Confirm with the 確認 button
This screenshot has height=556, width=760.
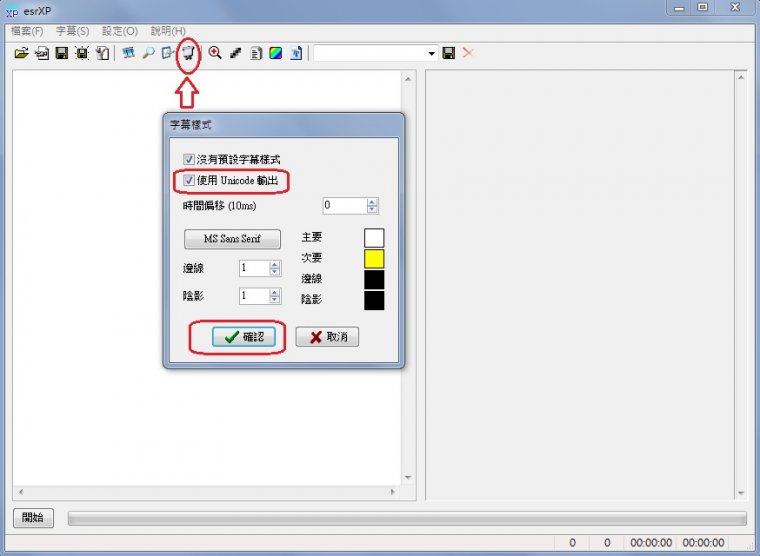[244, 337]
